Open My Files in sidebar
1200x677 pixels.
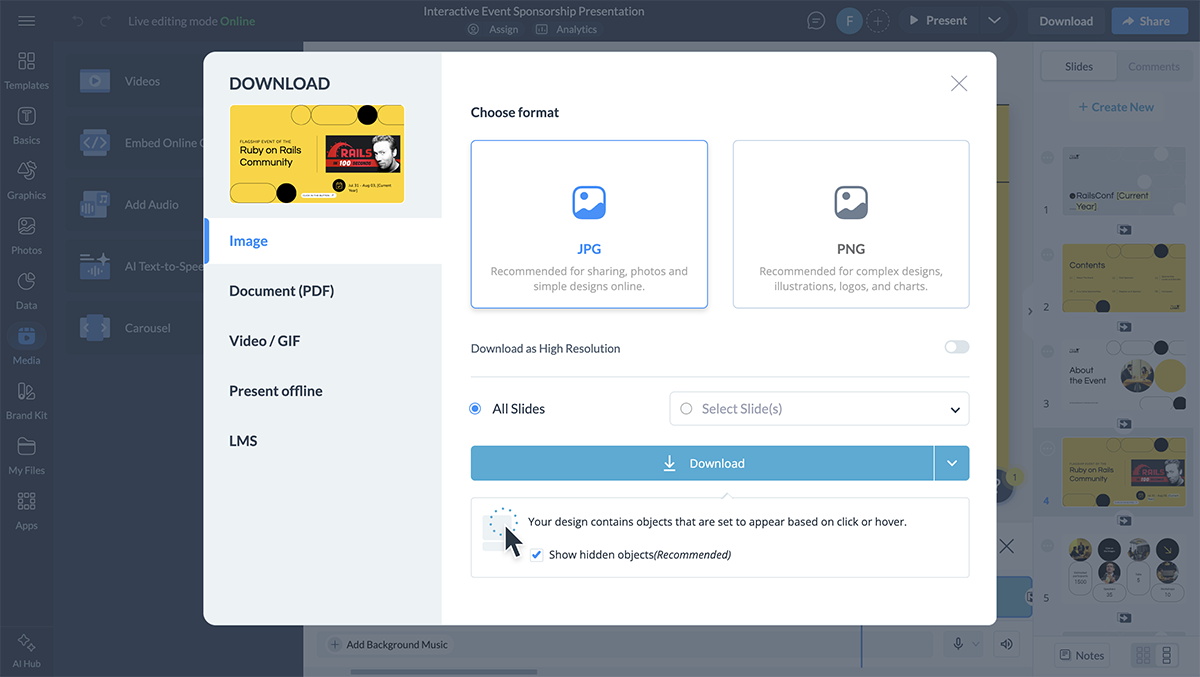[x=27, y=455]
